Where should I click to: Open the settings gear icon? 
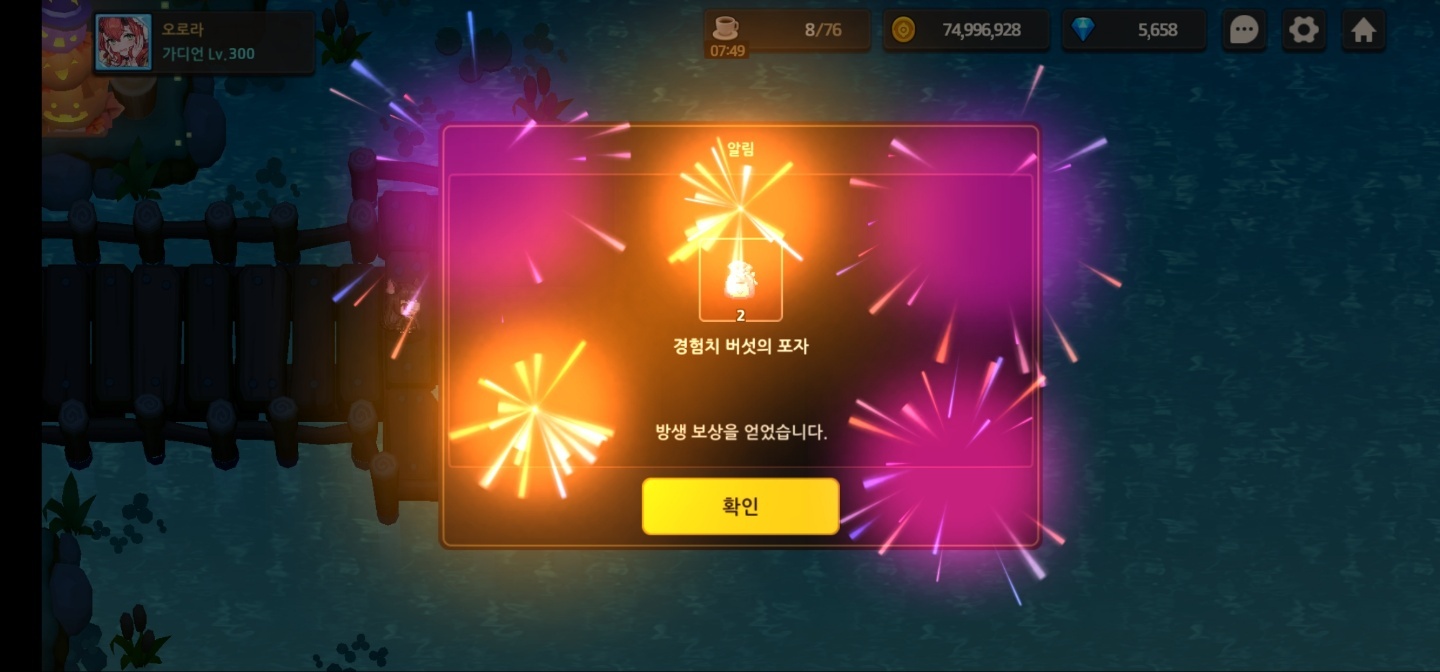1304,30
